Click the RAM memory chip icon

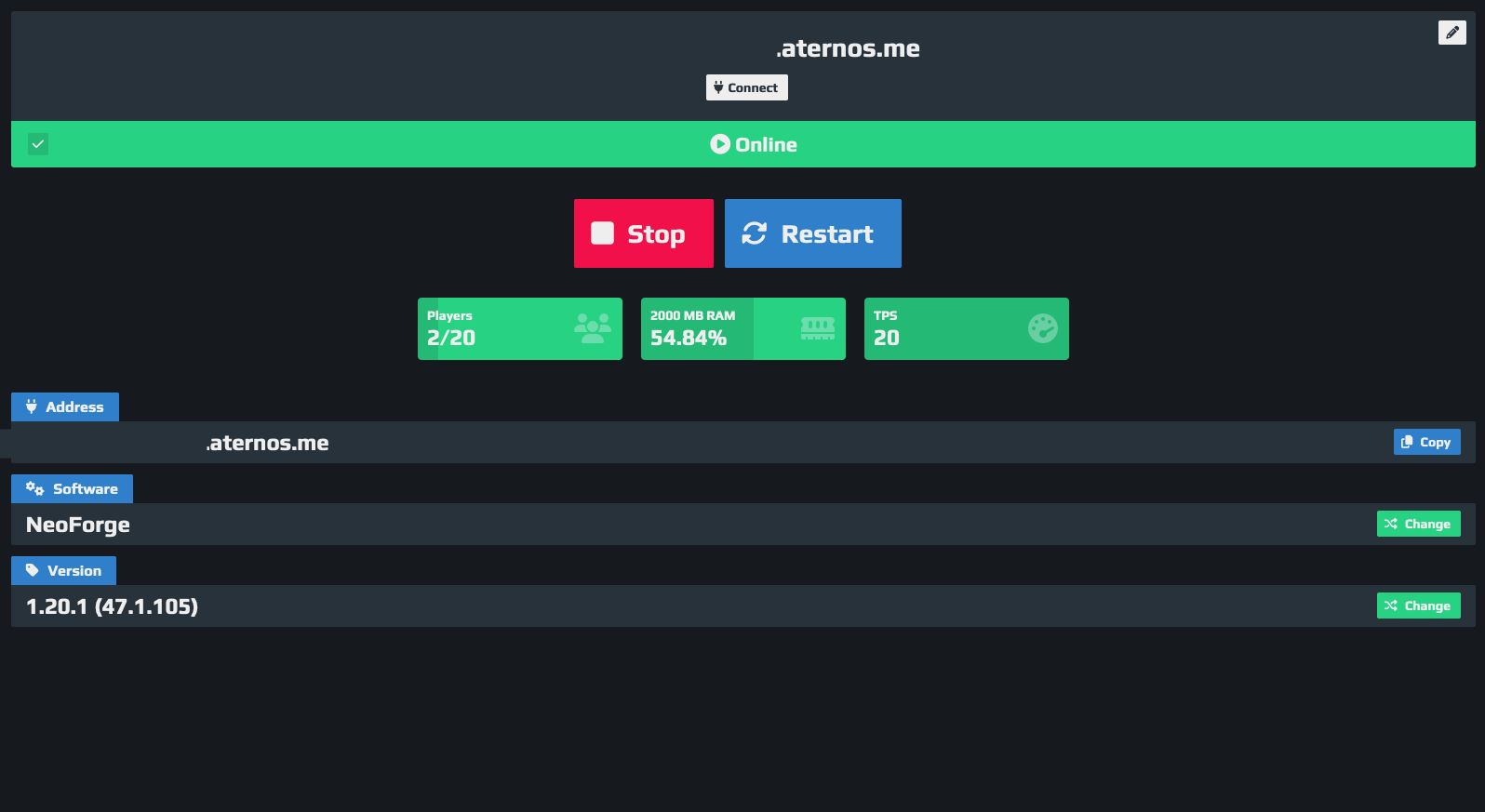click(818, 328)
